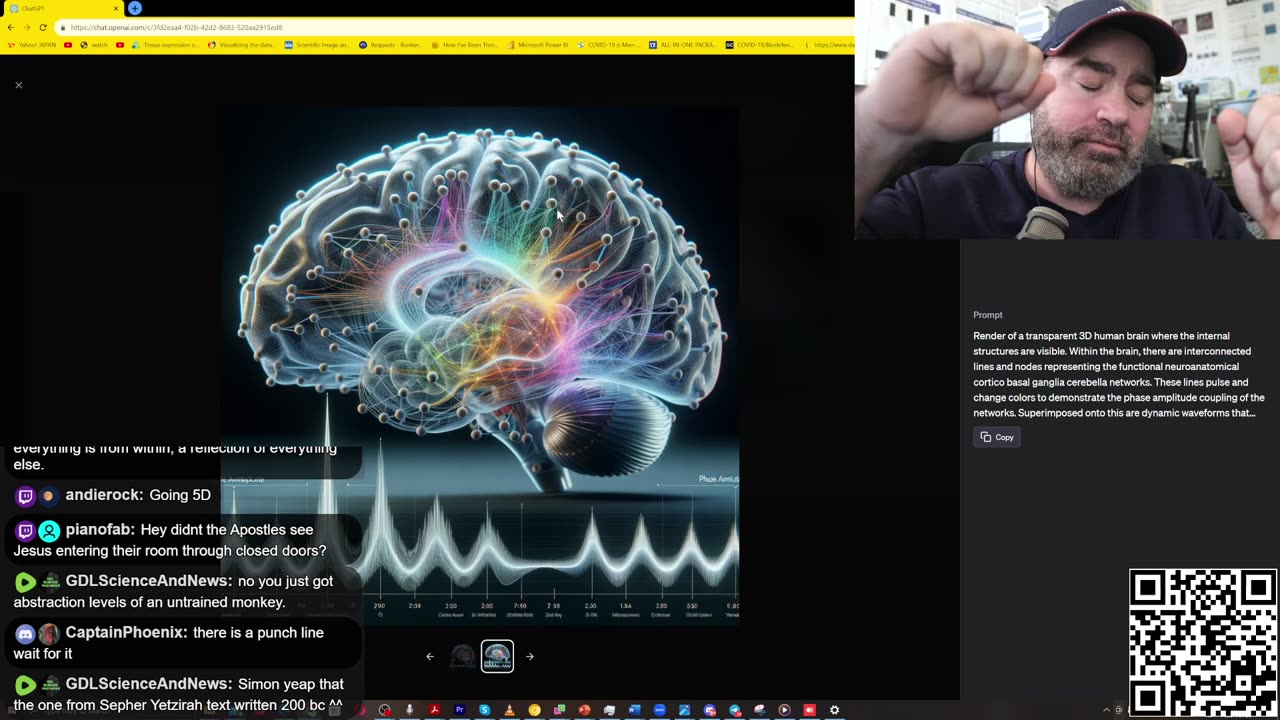Open the 'Visualizing the data...' bookmark
The image size is (1280, 720).
pyautogui.click(x=240, y=44)
